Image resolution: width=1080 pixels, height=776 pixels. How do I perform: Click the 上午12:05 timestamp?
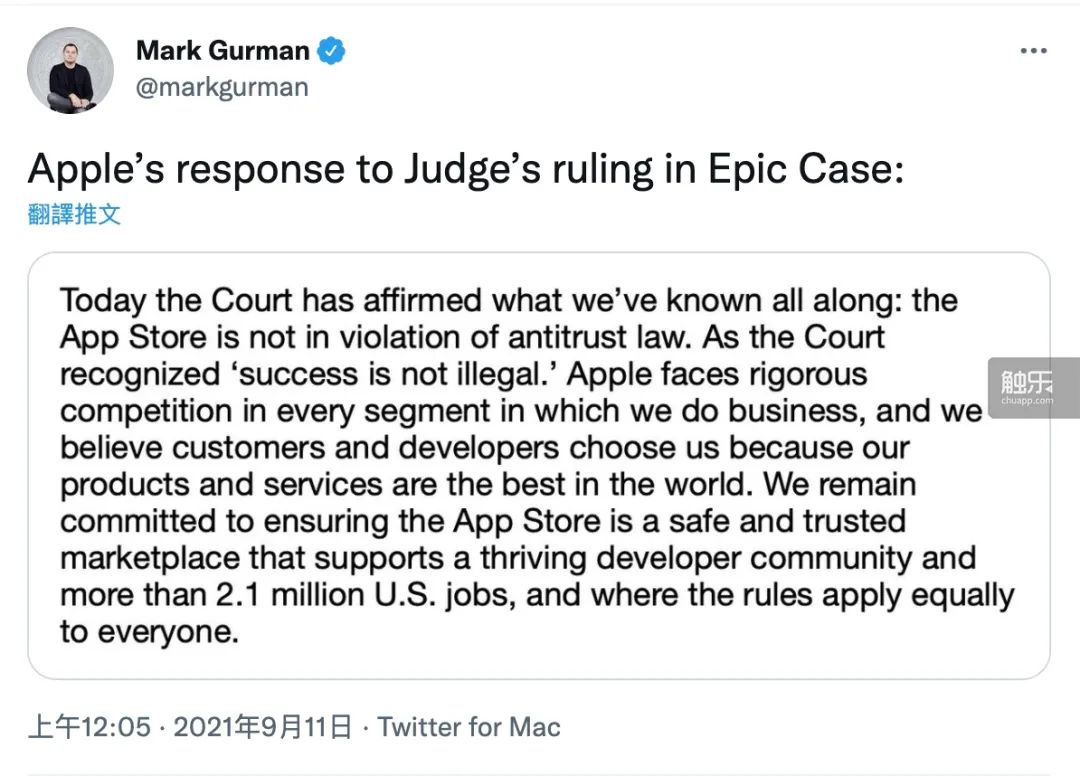click(88, 727)
